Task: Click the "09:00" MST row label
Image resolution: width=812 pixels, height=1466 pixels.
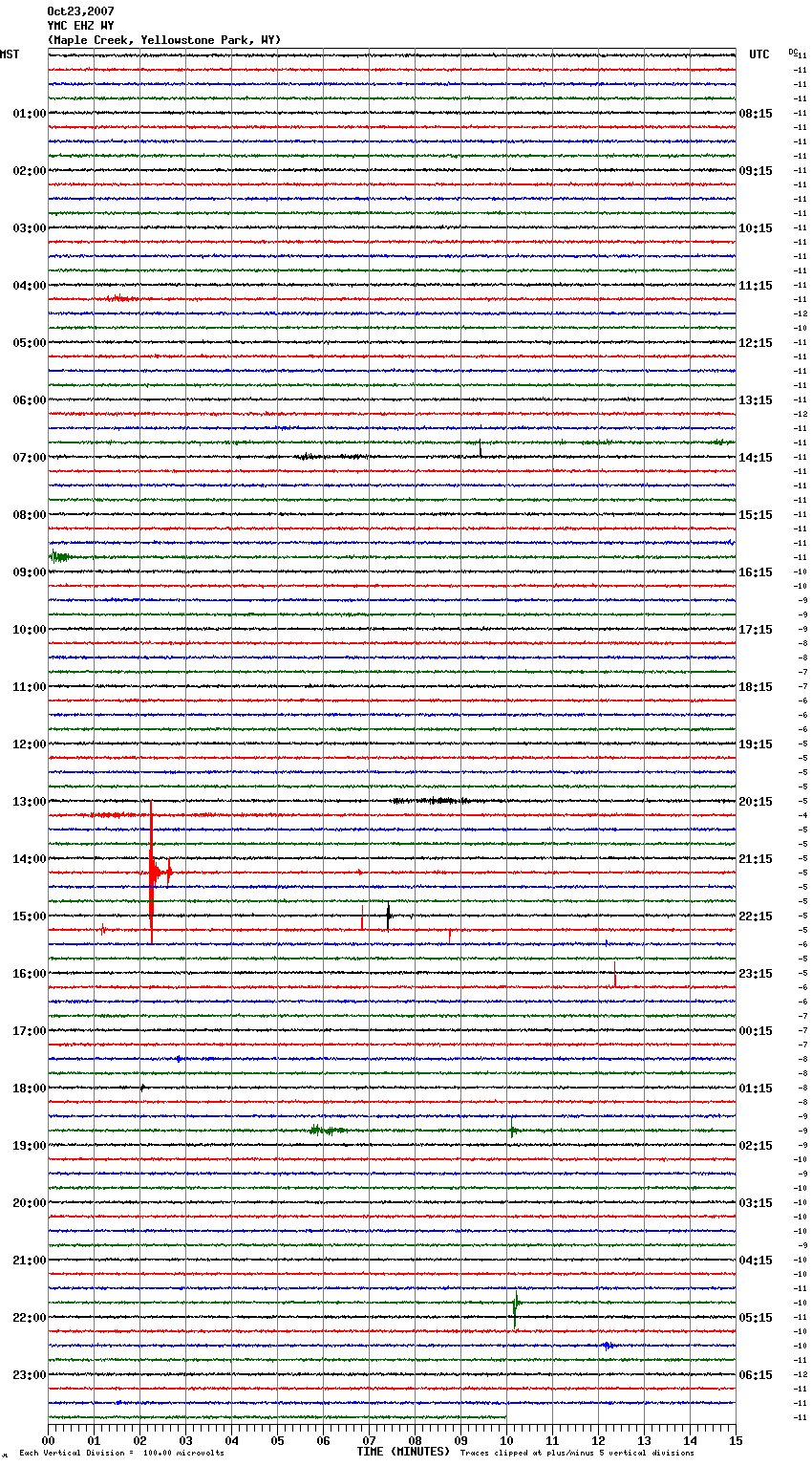Action: 30,572
